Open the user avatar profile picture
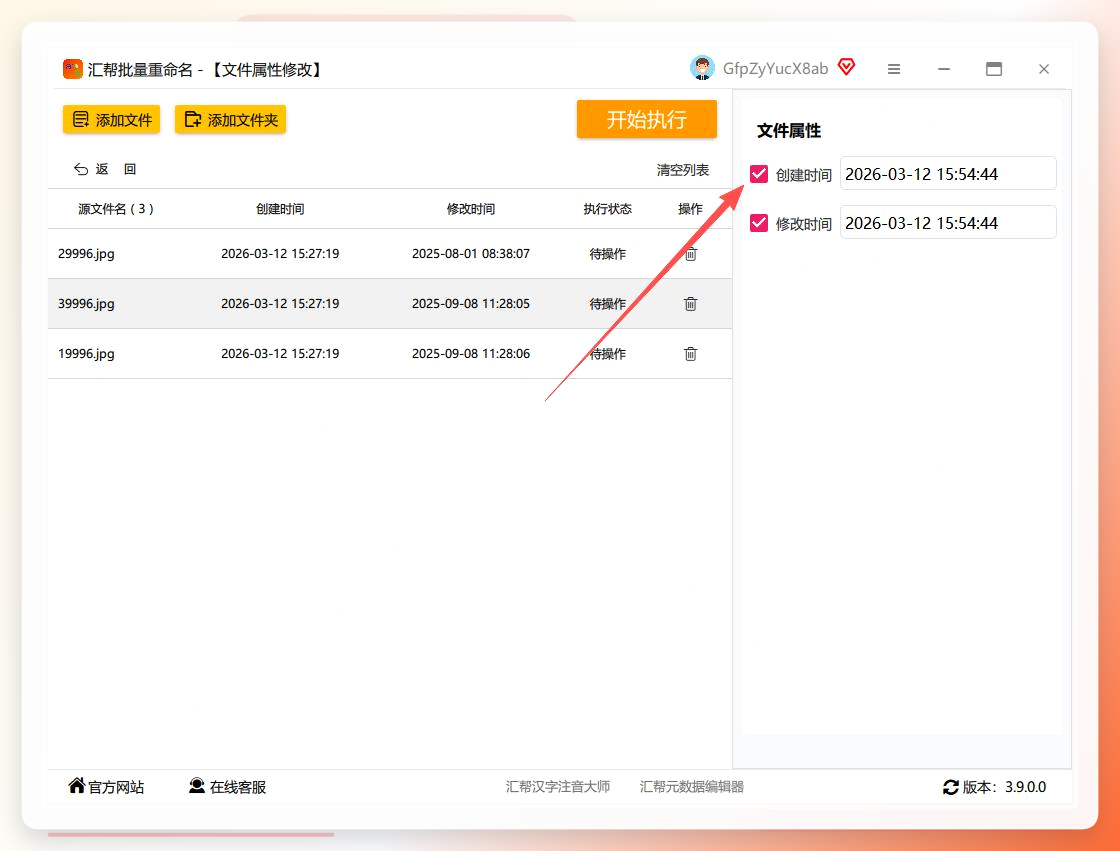The image size is (1120, 851). (x=702, y=68)
